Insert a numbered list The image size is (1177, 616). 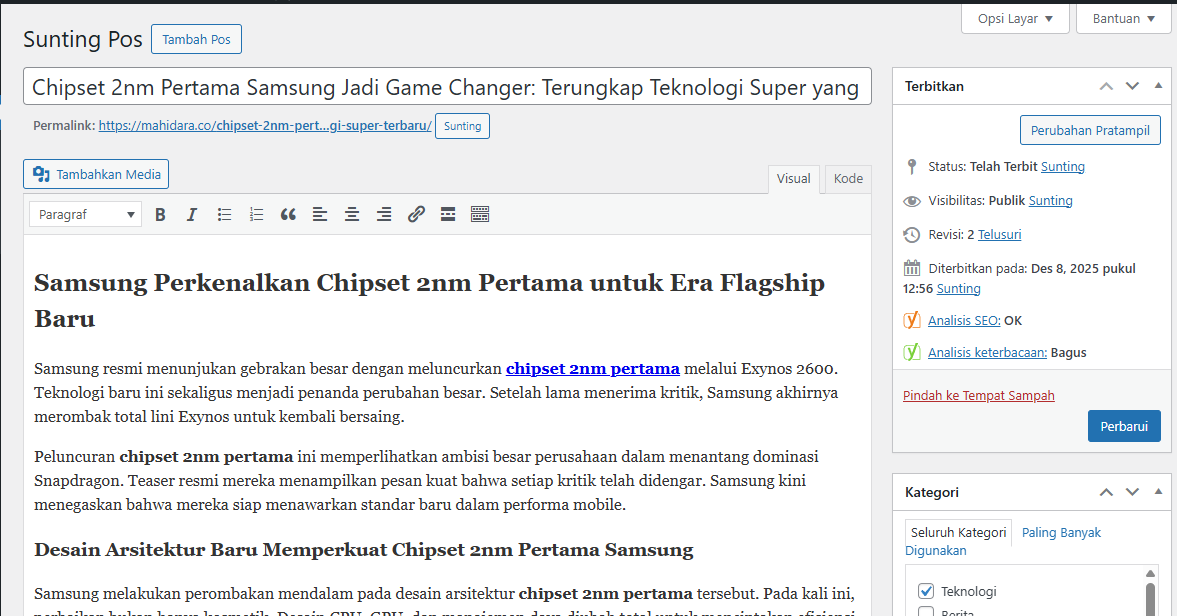(256, 215)
